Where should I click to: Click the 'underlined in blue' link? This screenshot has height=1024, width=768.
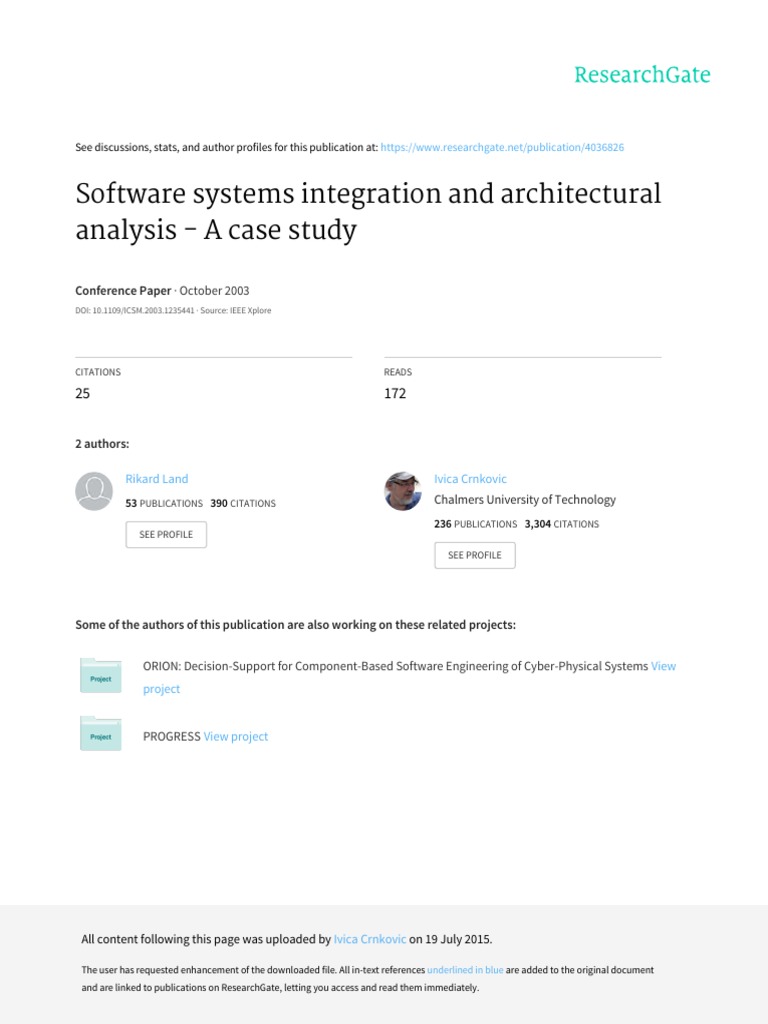pos(465,970)
